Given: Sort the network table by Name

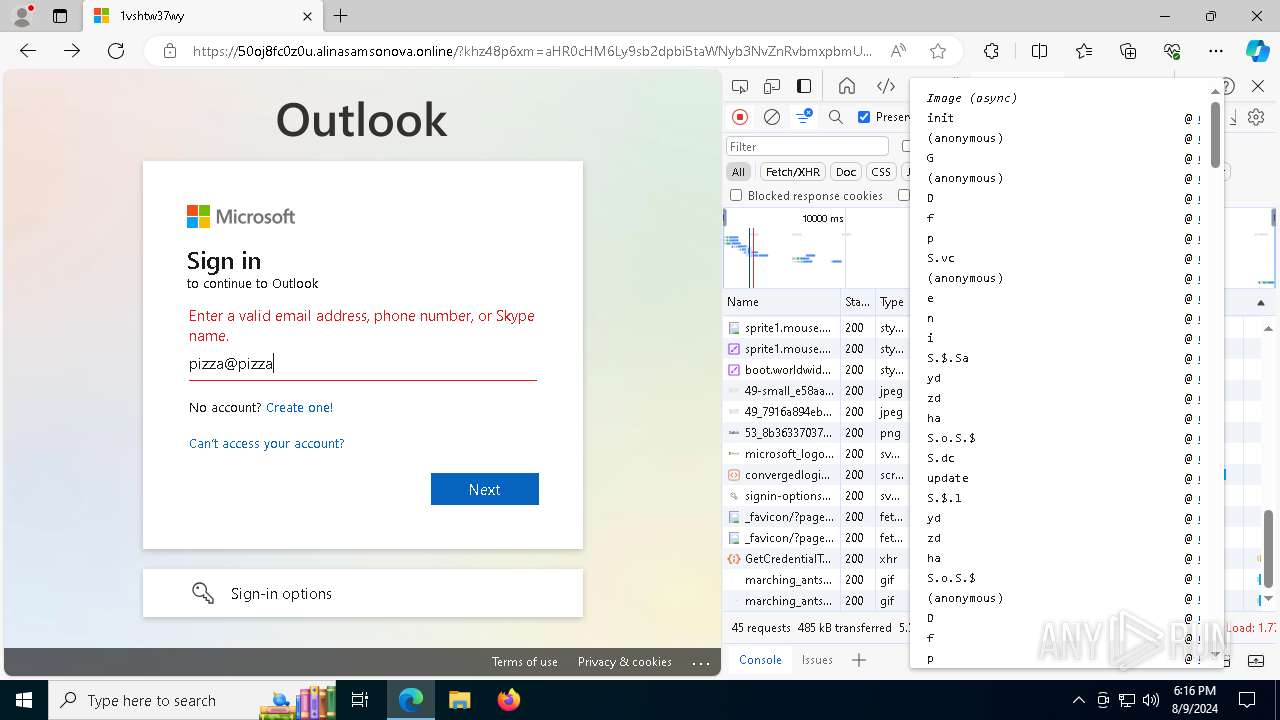Looking at the screenshot, I should 782,302.
